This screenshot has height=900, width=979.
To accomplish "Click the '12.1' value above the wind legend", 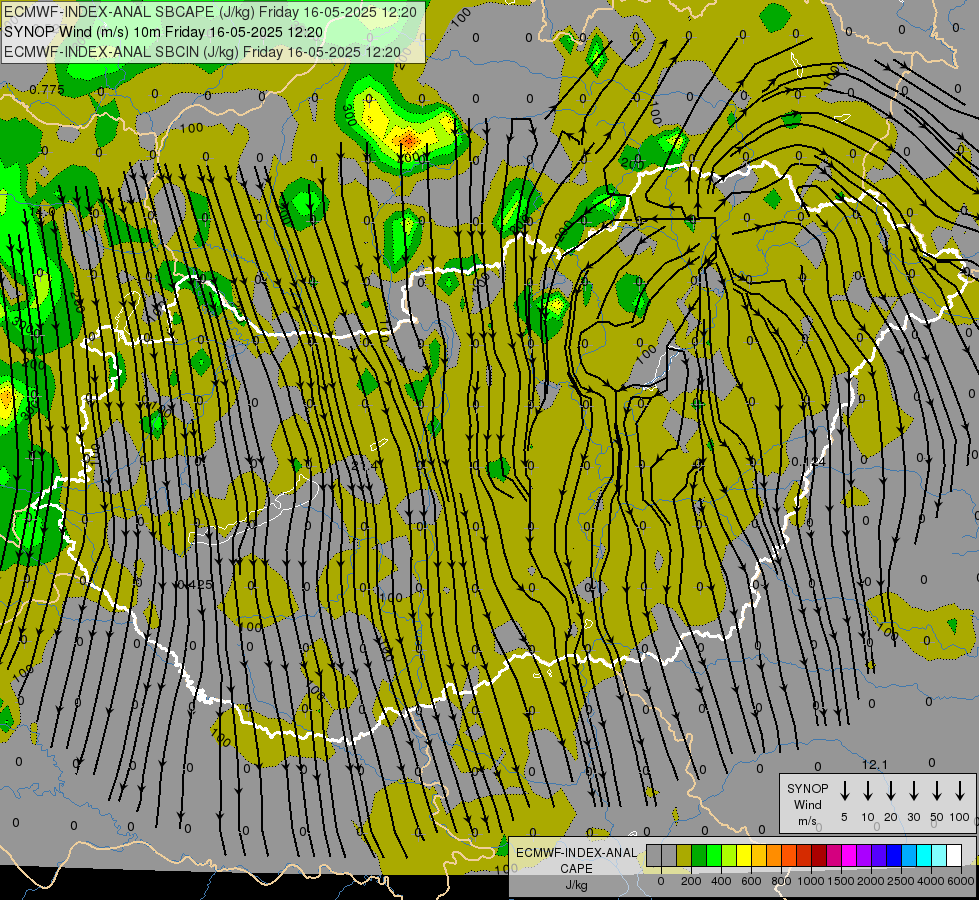I will [x=875, y=764].
